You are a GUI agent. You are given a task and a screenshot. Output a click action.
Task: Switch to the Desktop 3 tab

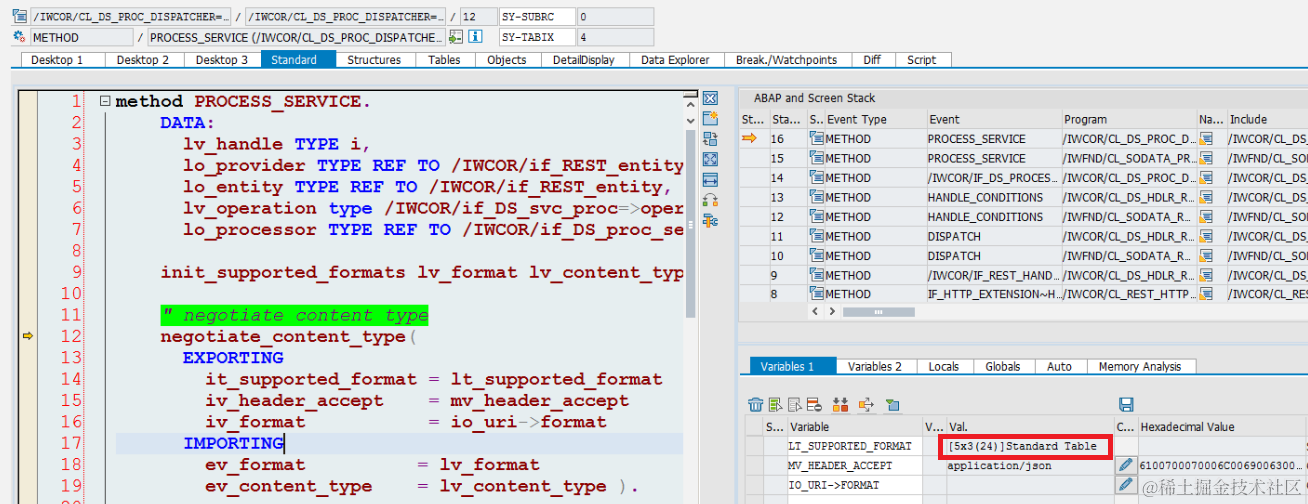click(222, 60)
